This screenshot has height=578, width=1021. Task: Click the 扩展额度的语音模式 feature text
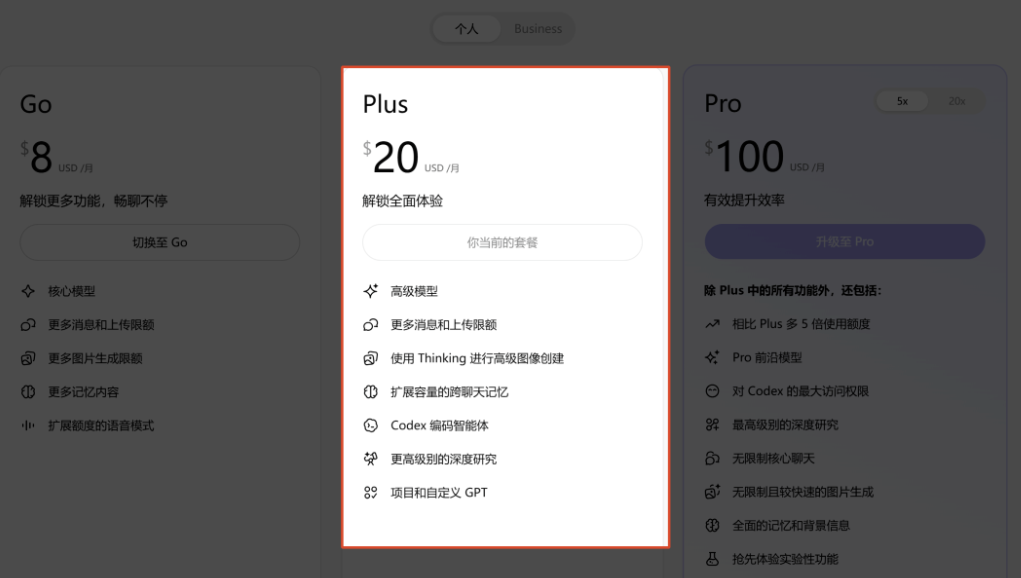click(101, 426)
